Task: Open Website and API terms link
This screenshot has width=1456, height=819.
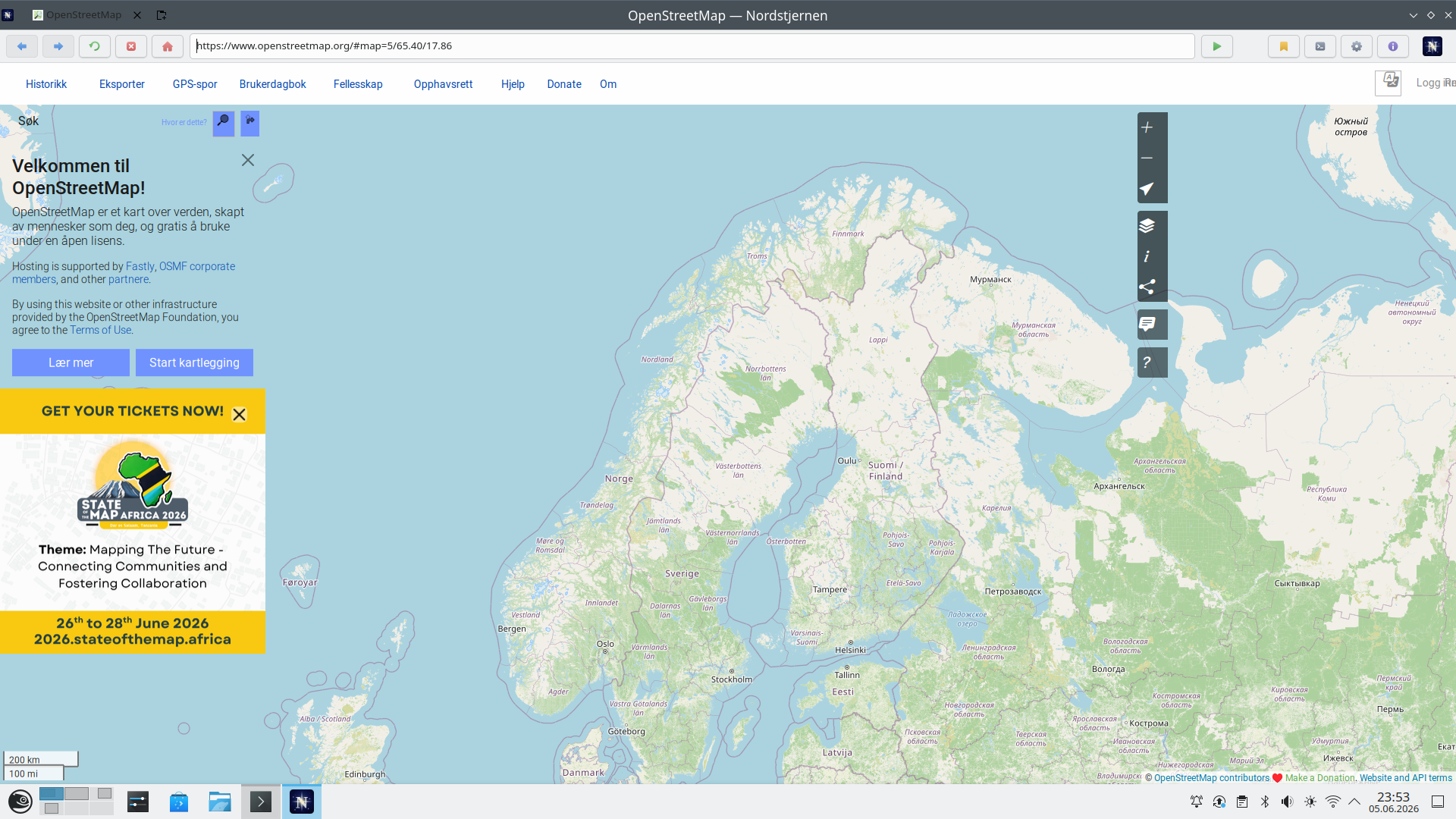Action: pyautogui.click(x=1405, y=778)
